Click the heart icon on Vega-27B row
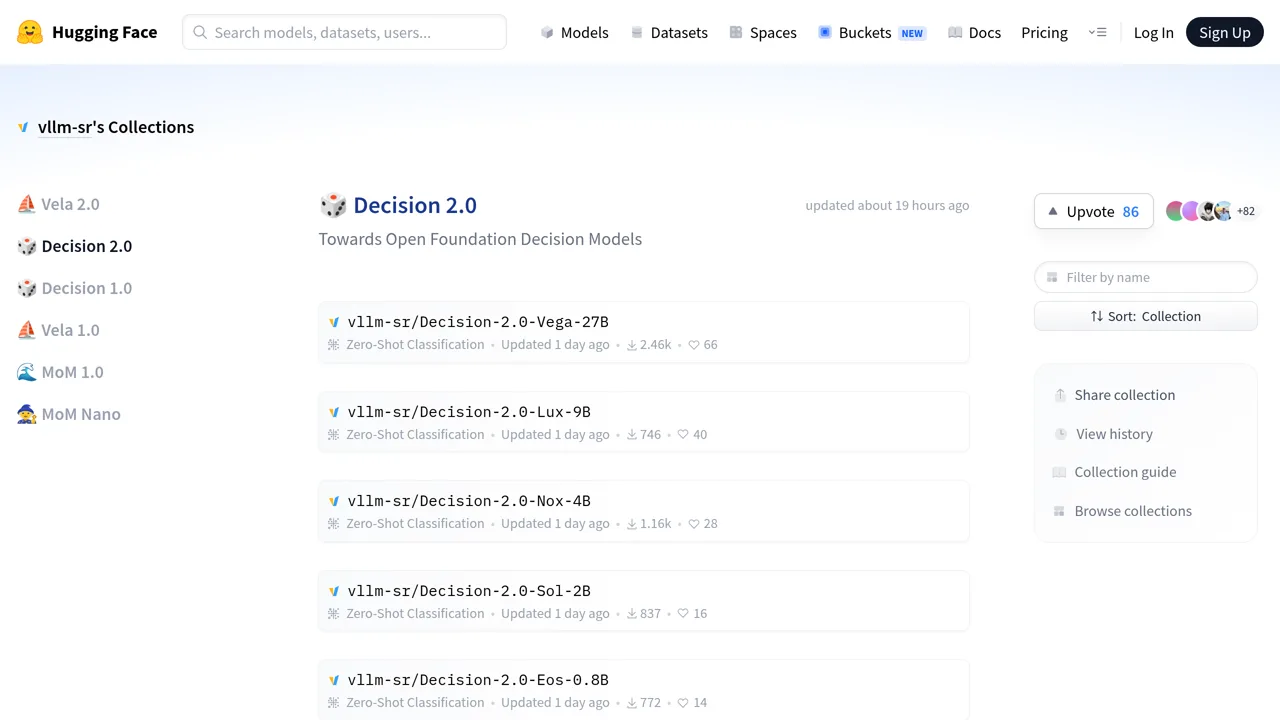The image size is (1280, 720). click(694, 345)
